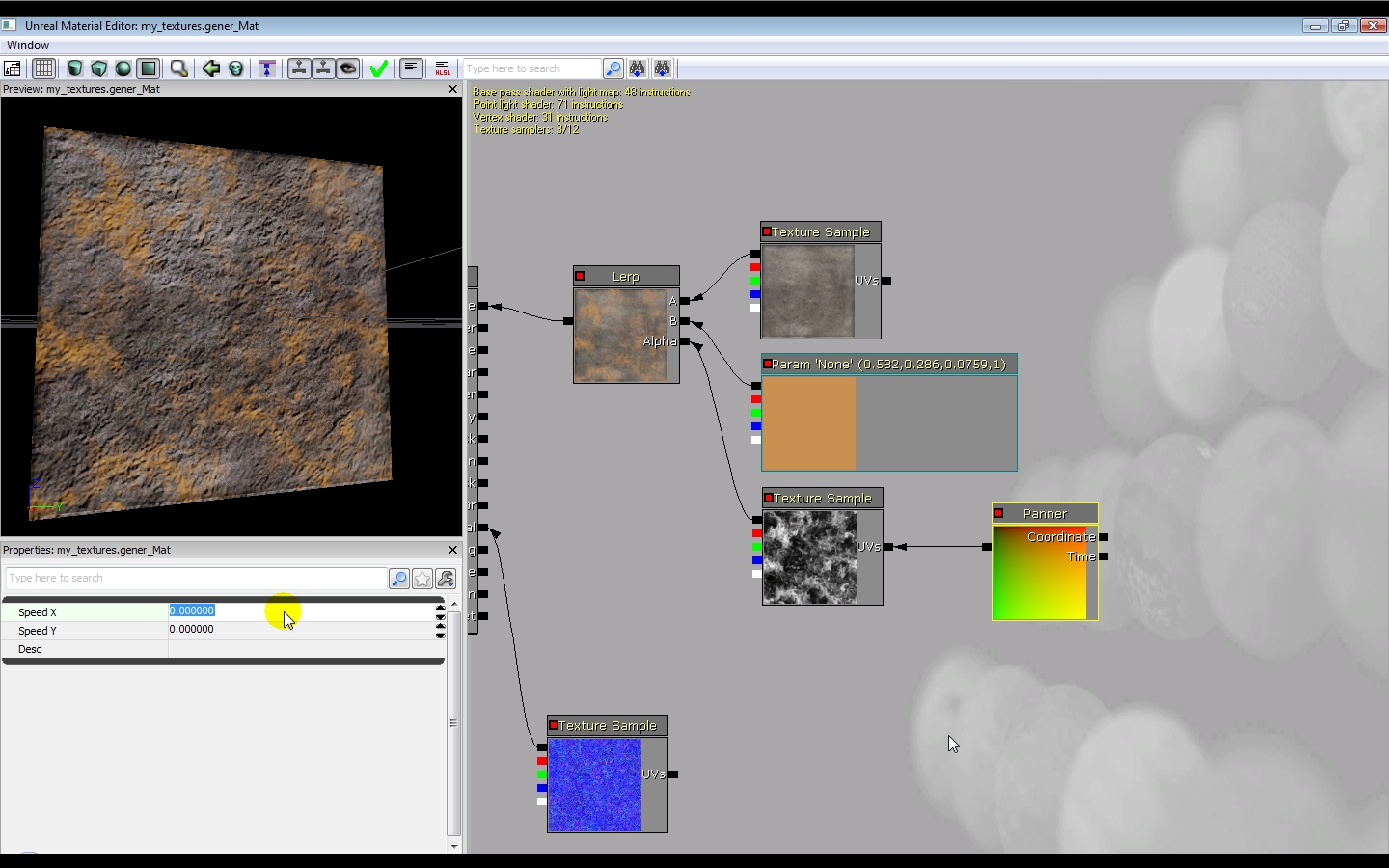Select the sphere preview shape icon
The width and height of the screenshot is (1389, 868).
click(123, 68)
